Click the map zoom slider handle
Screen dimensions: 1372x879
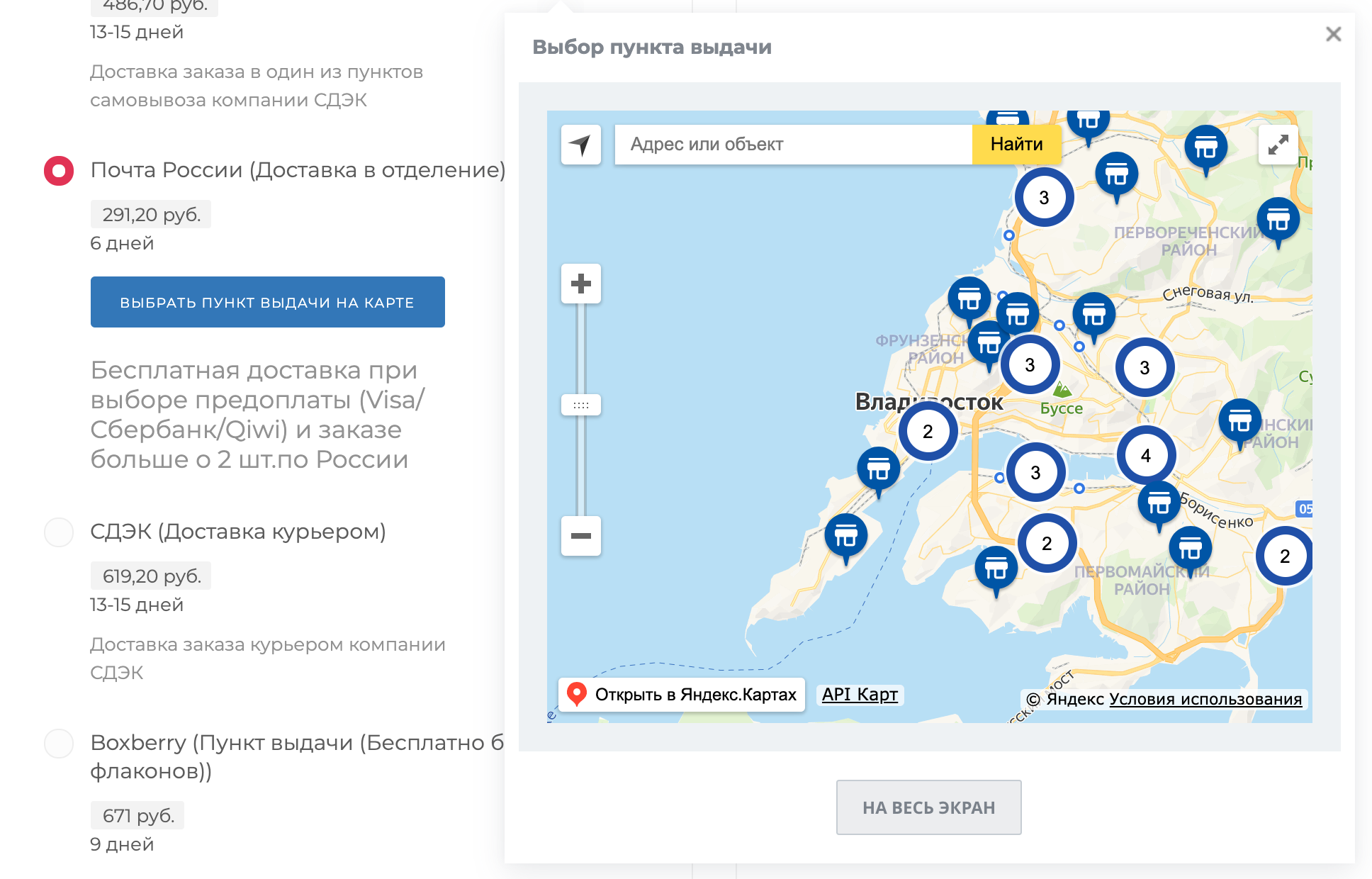581,405
